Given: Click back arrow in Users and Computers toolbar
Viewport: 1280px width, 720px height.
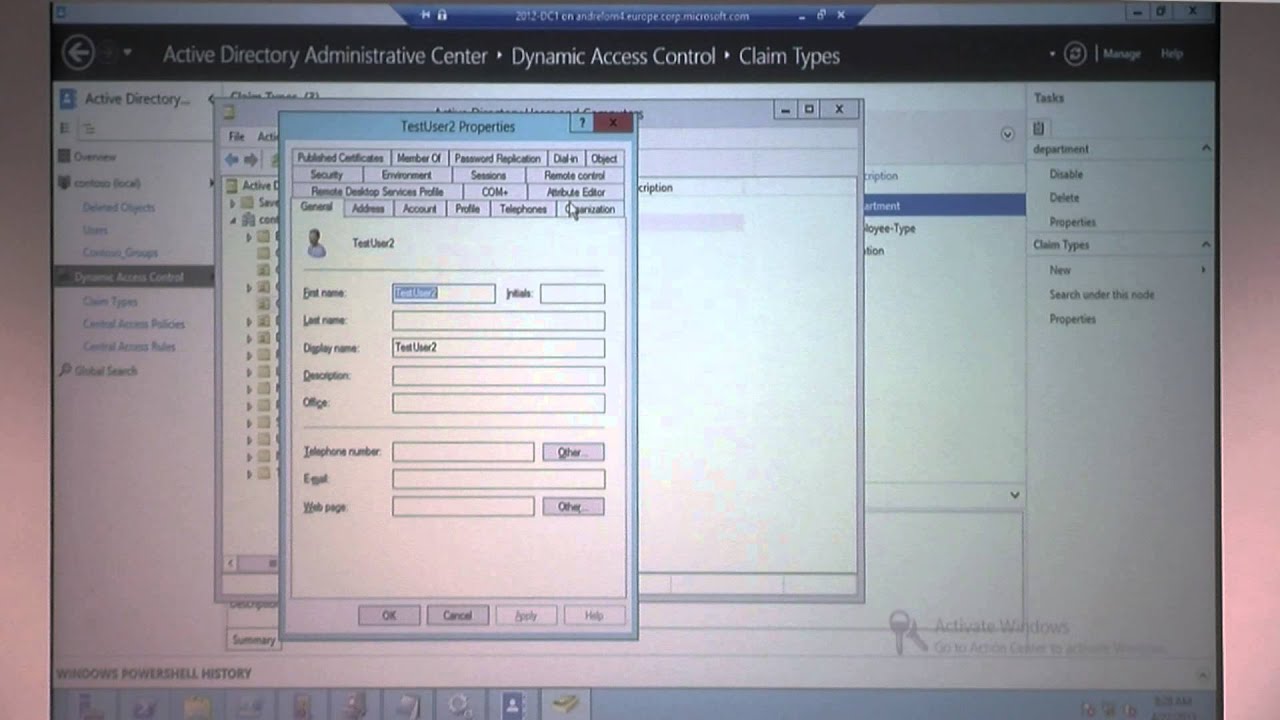Looking at the screenshot, I should click(232, 159).
